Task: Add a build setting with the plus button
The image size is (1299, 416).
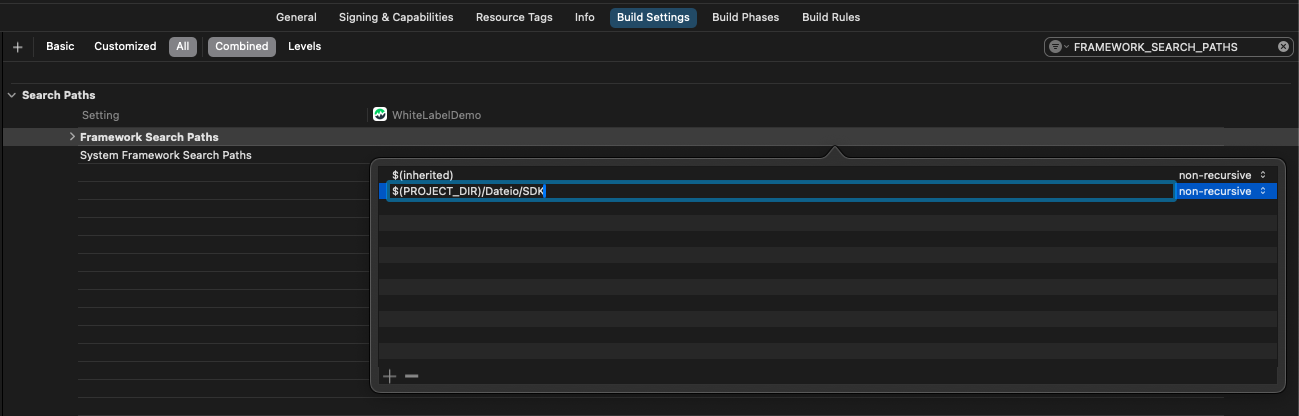Action: [18, 47]
